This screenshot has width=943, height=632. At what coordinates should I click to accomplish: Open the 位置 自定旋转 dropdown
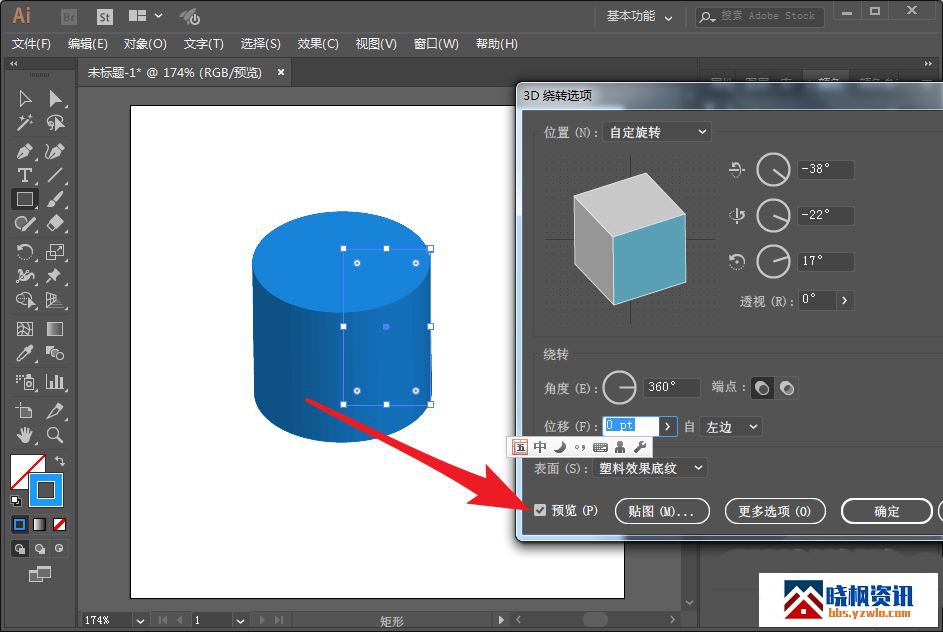pyautogui.click(x=658, y=132)
